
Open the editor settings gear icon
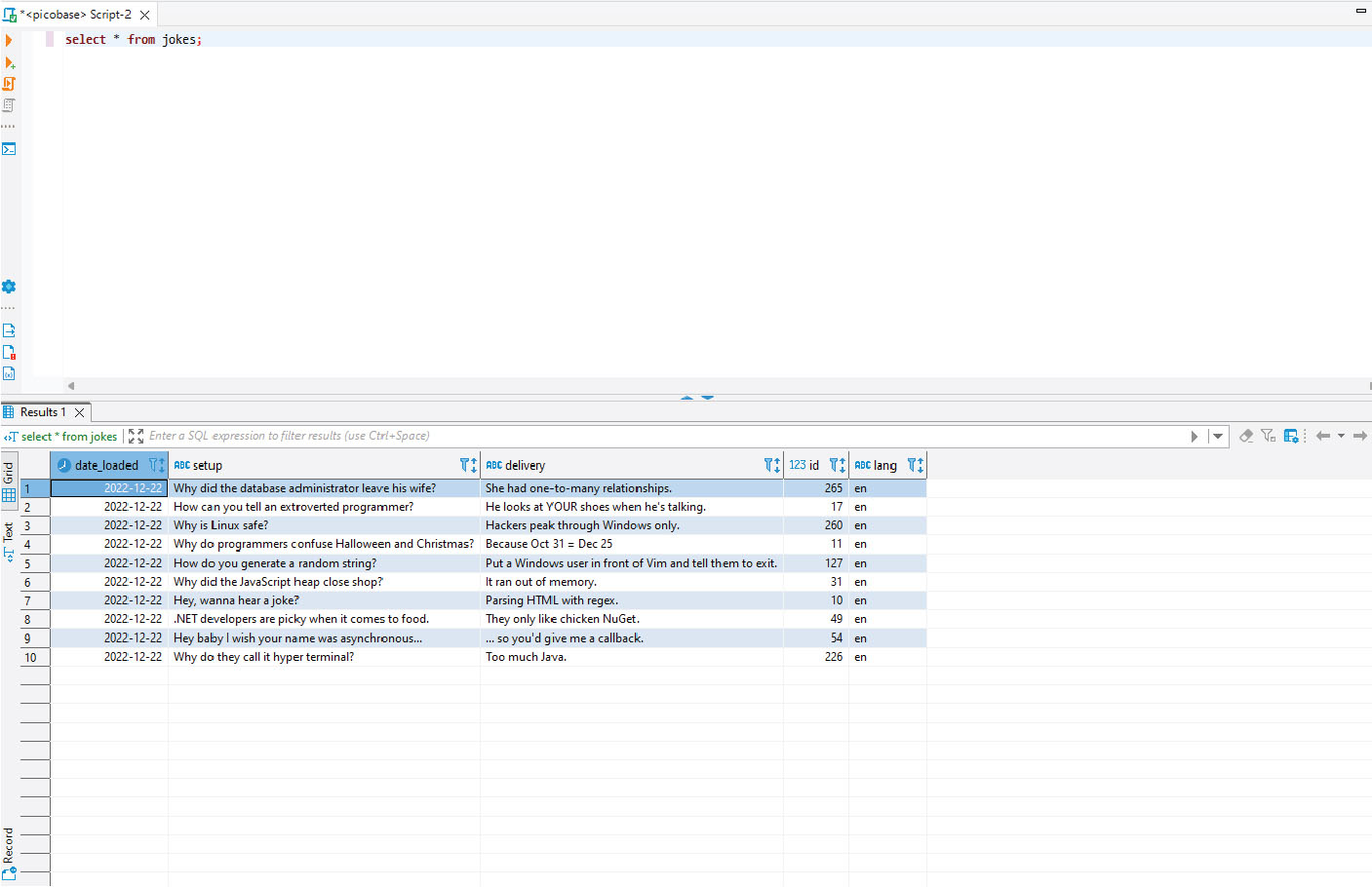click(9, 287)
